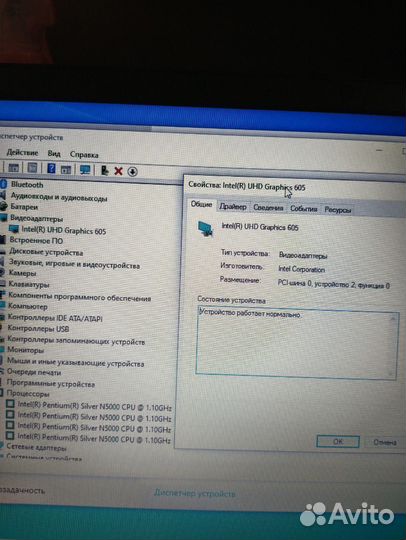Viewport: 406px width, 540px height.
Task: Open the Справка menu
Action: tap(84, 154)
